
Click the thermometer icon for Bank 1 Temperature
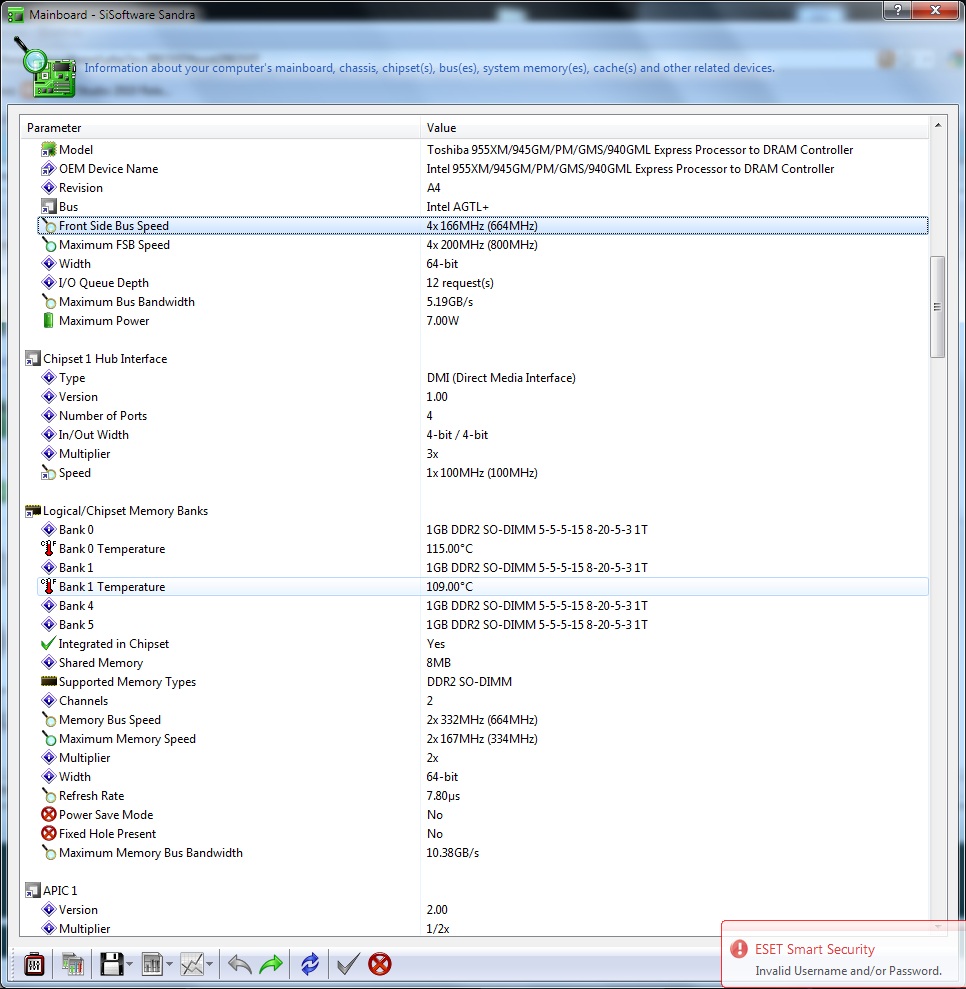click(x=49, y=586)
